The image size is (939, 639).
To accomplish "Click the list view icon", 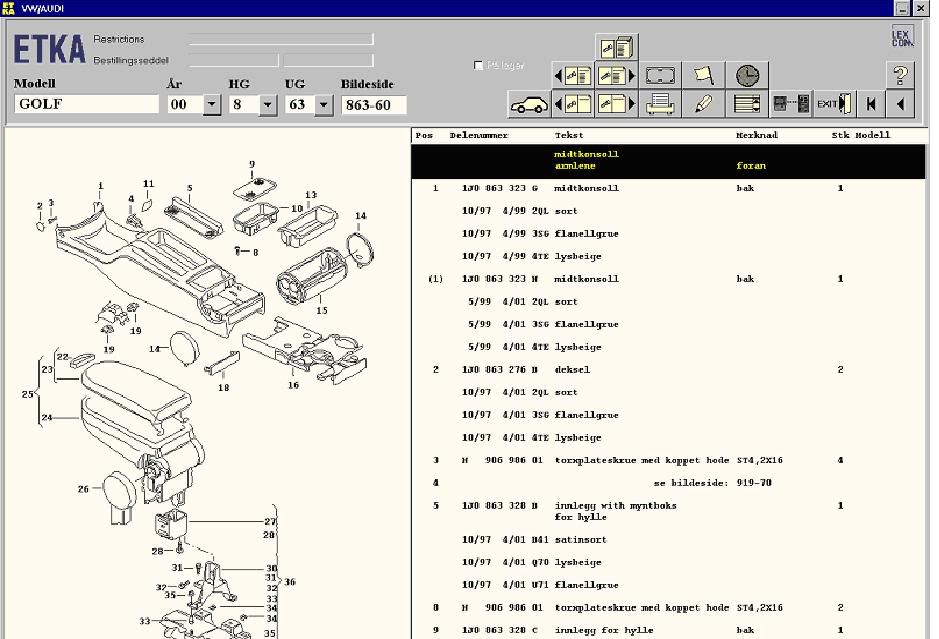I will pyautogui.click(x=747, y=104).
